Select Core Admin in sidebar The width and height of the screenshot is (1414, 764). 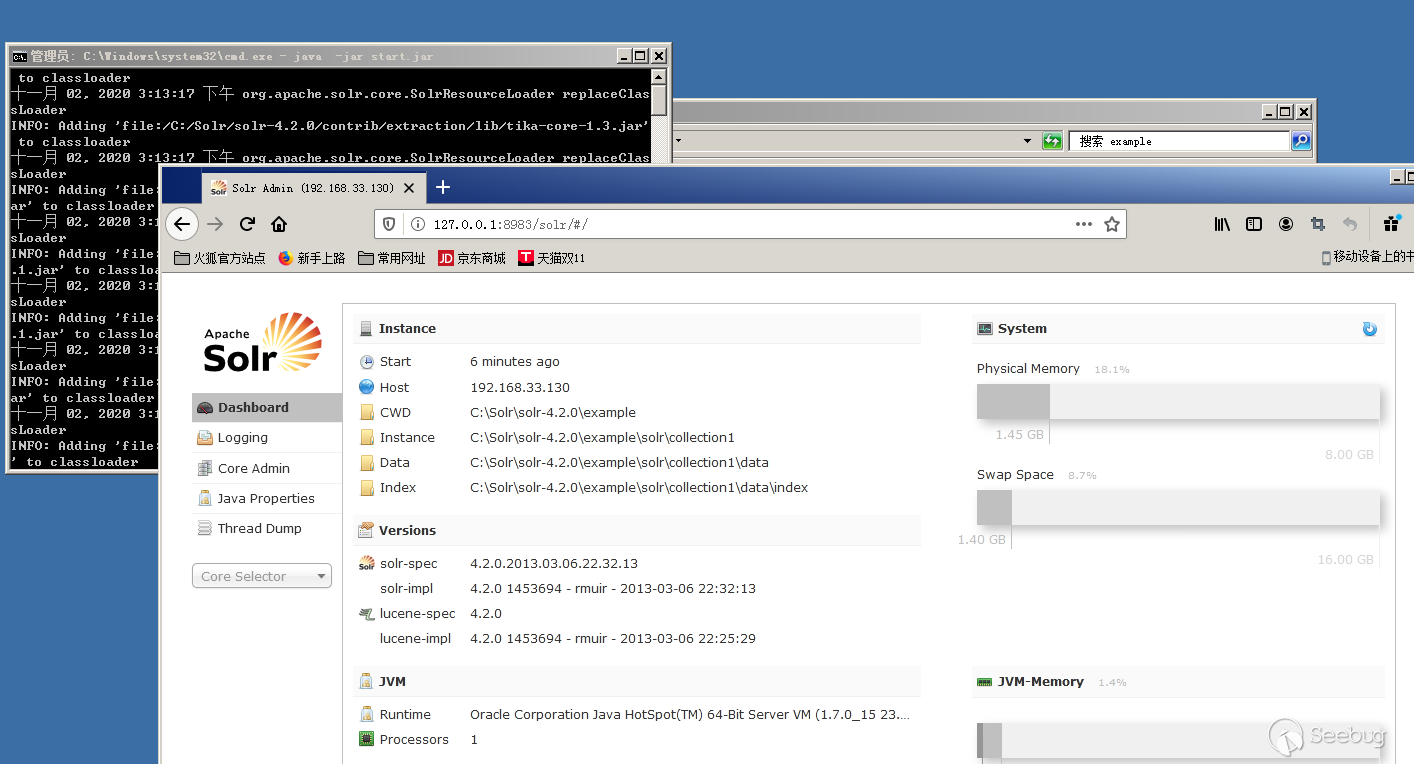[x=254, y=468]
